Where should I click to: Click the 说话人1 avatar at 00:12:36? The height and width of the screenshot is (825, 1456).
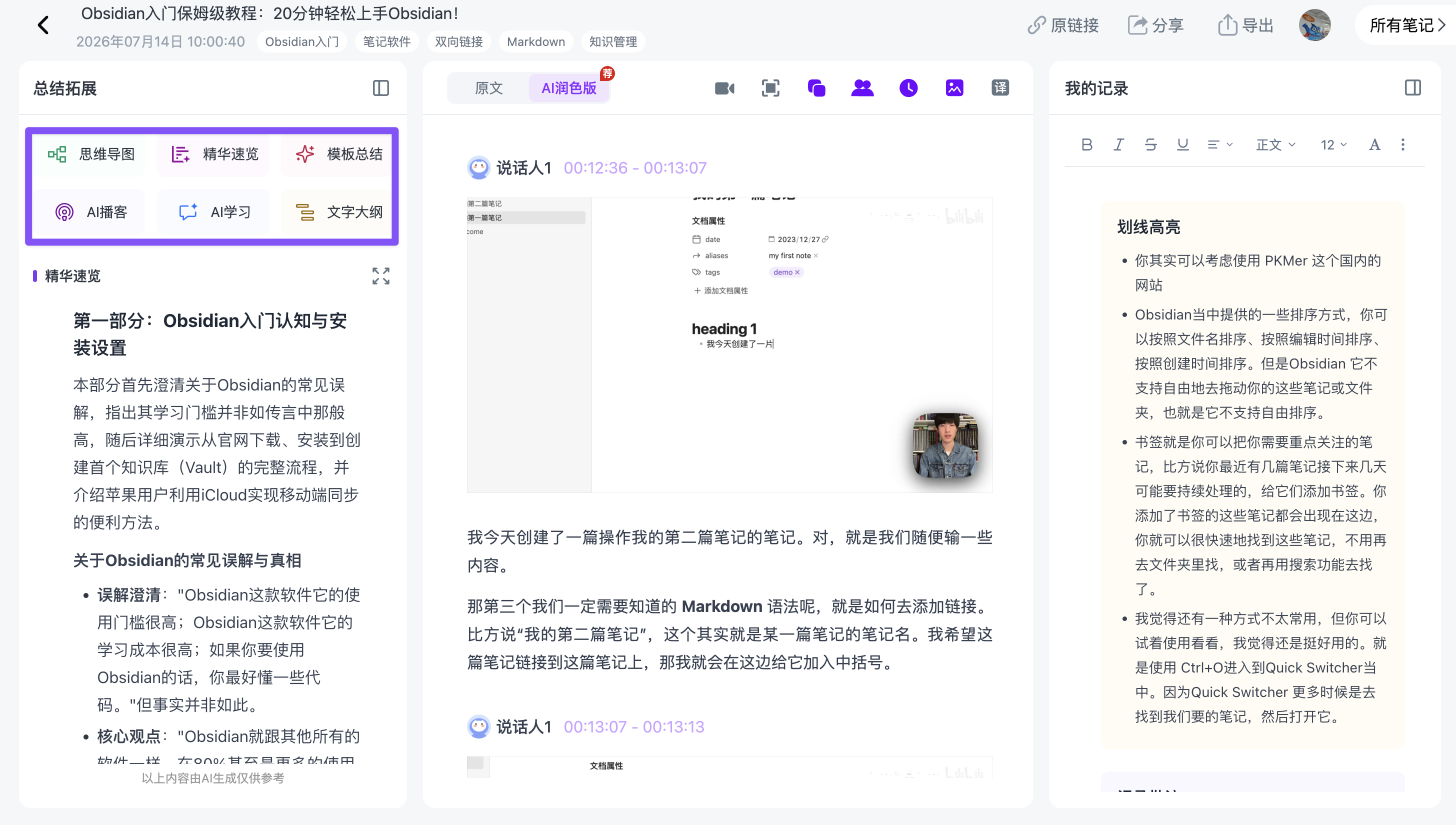click(x=478, y=167)
